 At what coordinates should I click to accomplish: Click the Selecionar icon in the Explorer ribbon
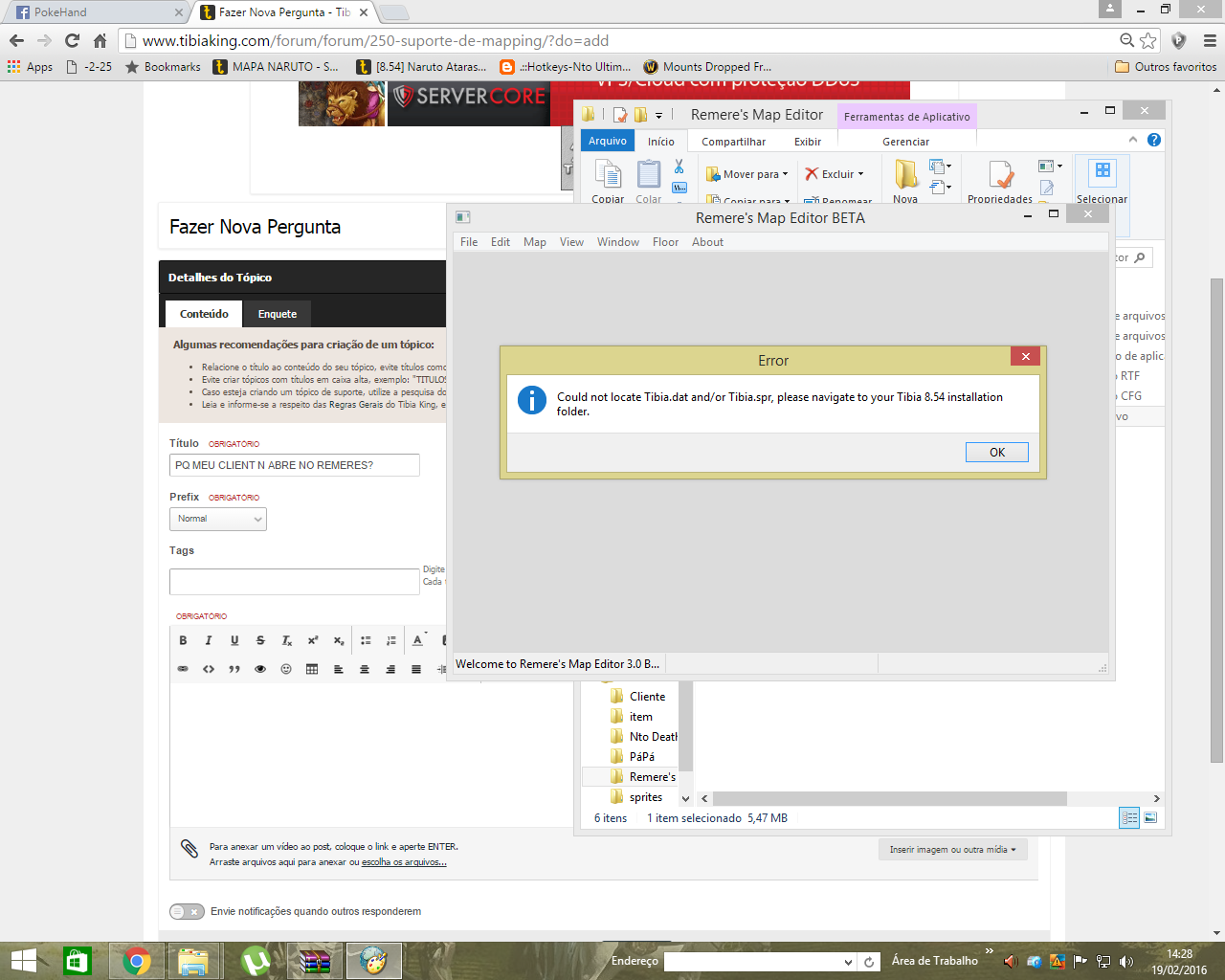point(1102,171)
